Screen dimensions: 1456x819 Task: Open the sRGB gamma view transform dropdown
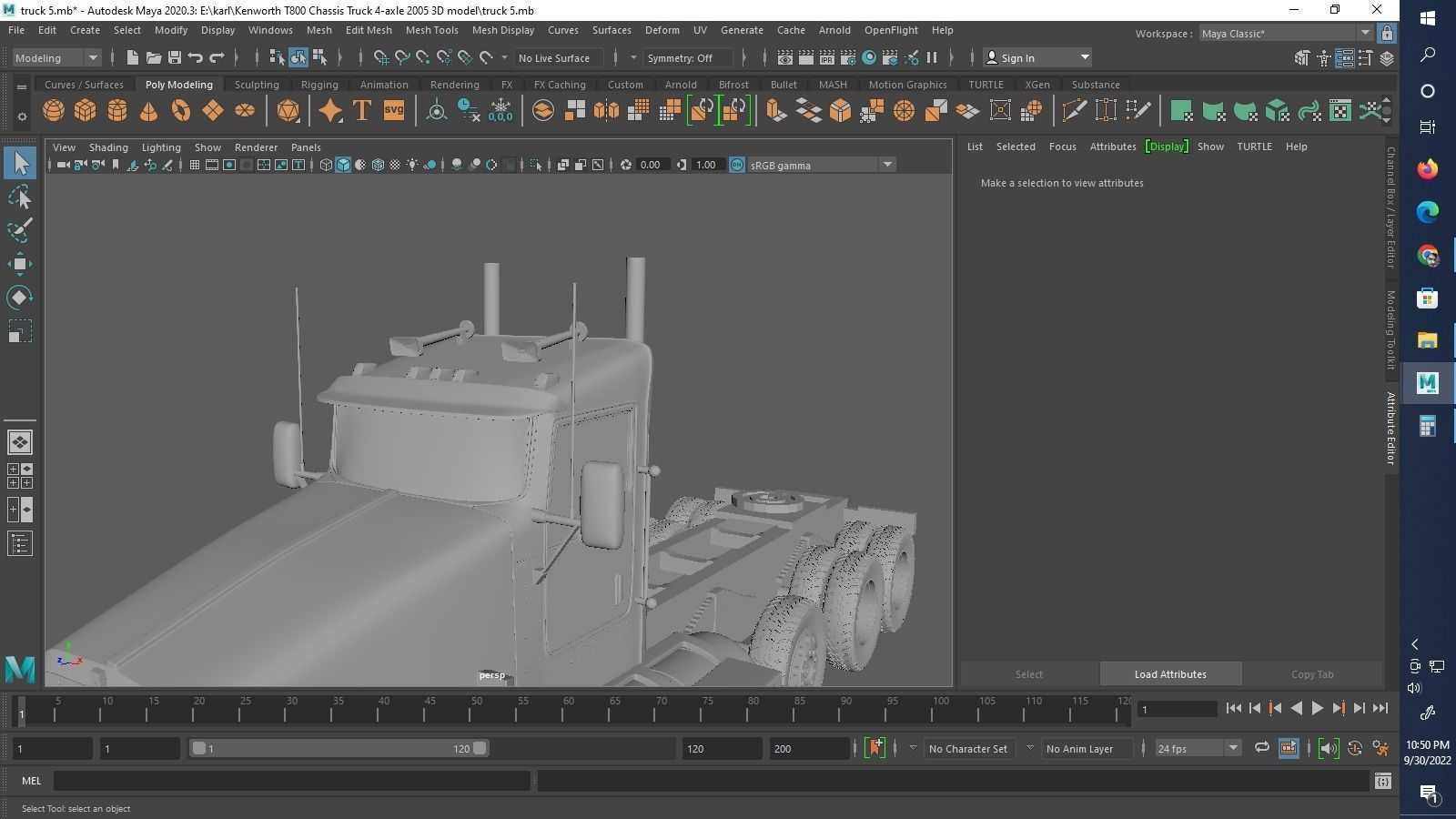pos(821,165)
